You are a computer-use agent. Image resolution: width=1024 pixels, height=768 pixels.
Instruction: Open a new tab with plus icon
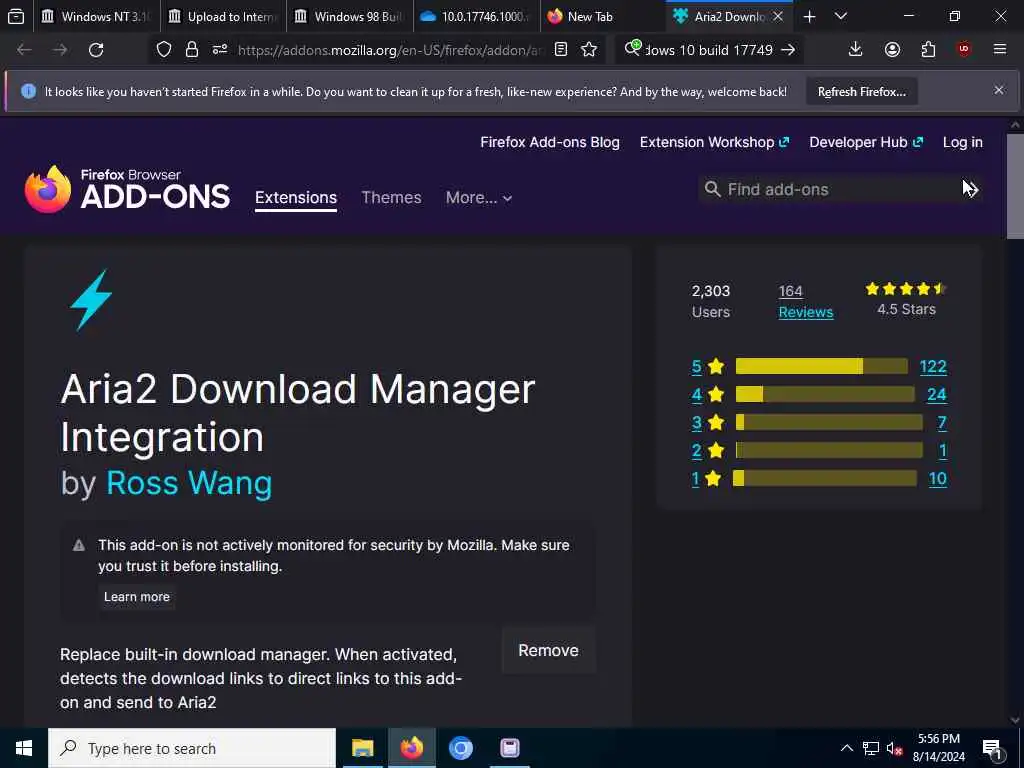click(809, 16)
